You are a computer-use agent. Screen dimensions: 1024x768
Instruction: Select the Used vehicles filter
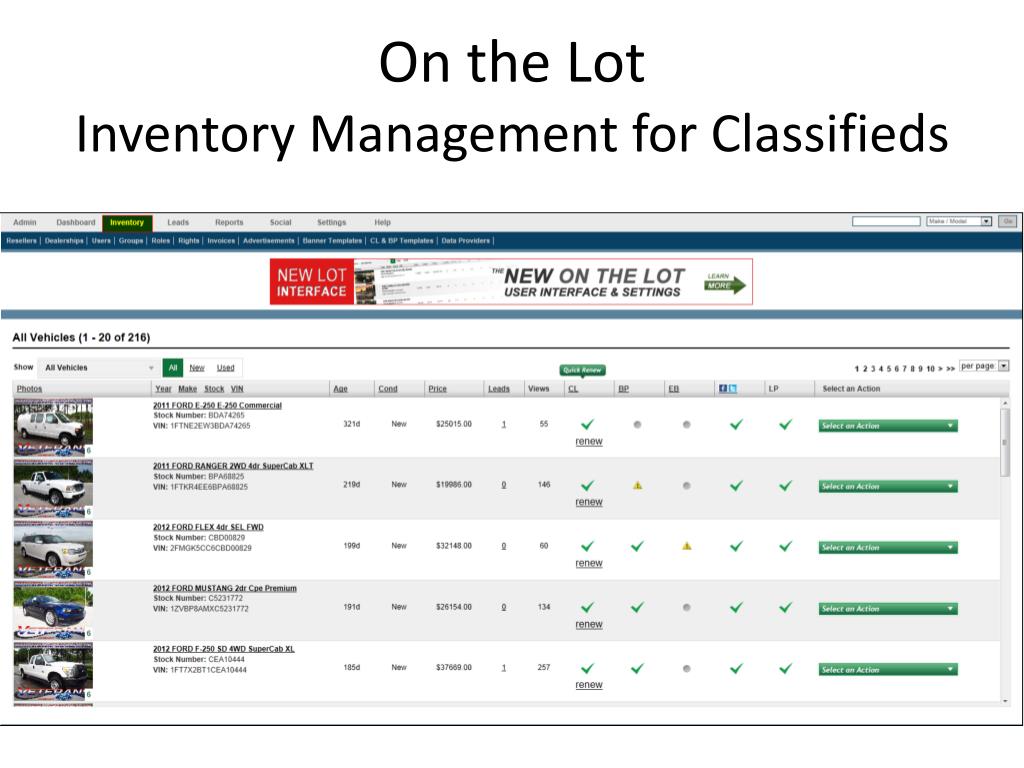[225, 368]
